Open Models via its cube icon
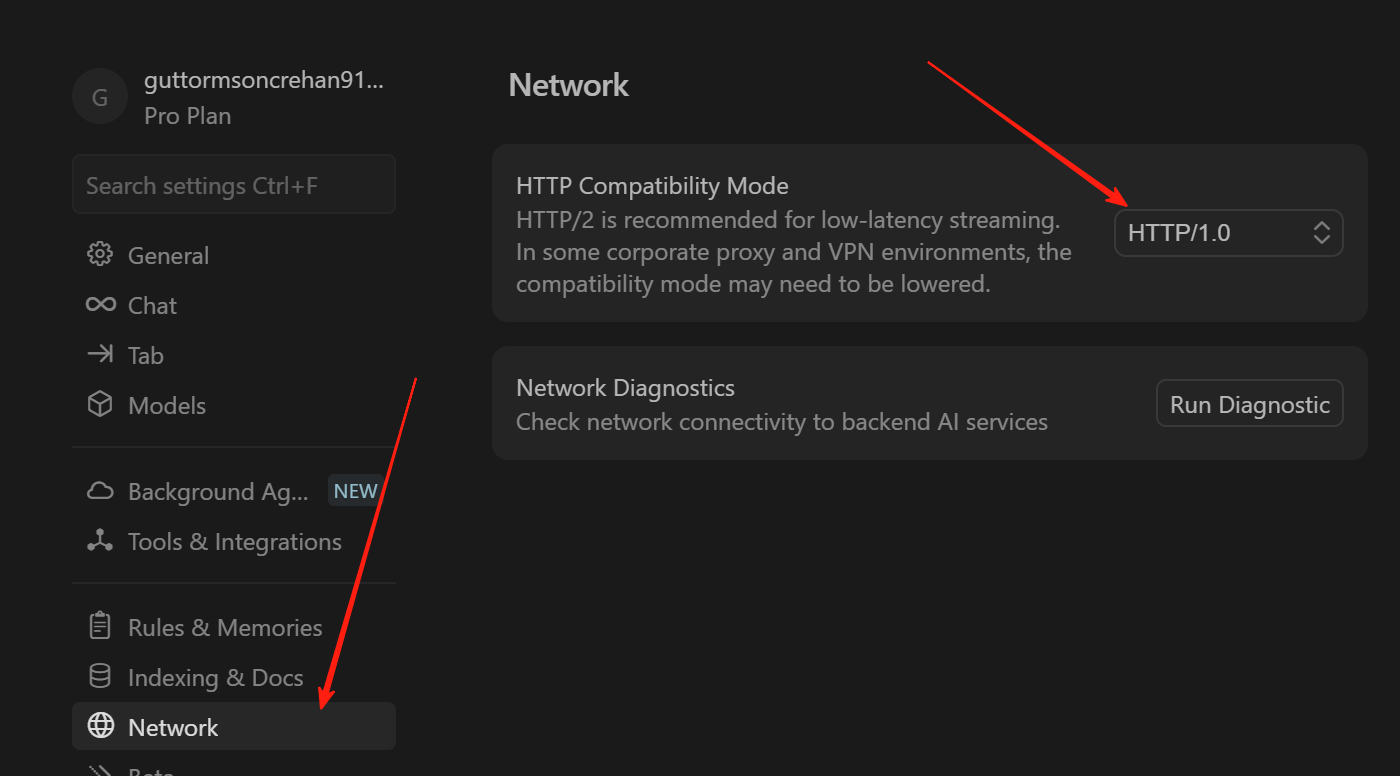The width and height of the screenshot is (1400, 776). 100,405
